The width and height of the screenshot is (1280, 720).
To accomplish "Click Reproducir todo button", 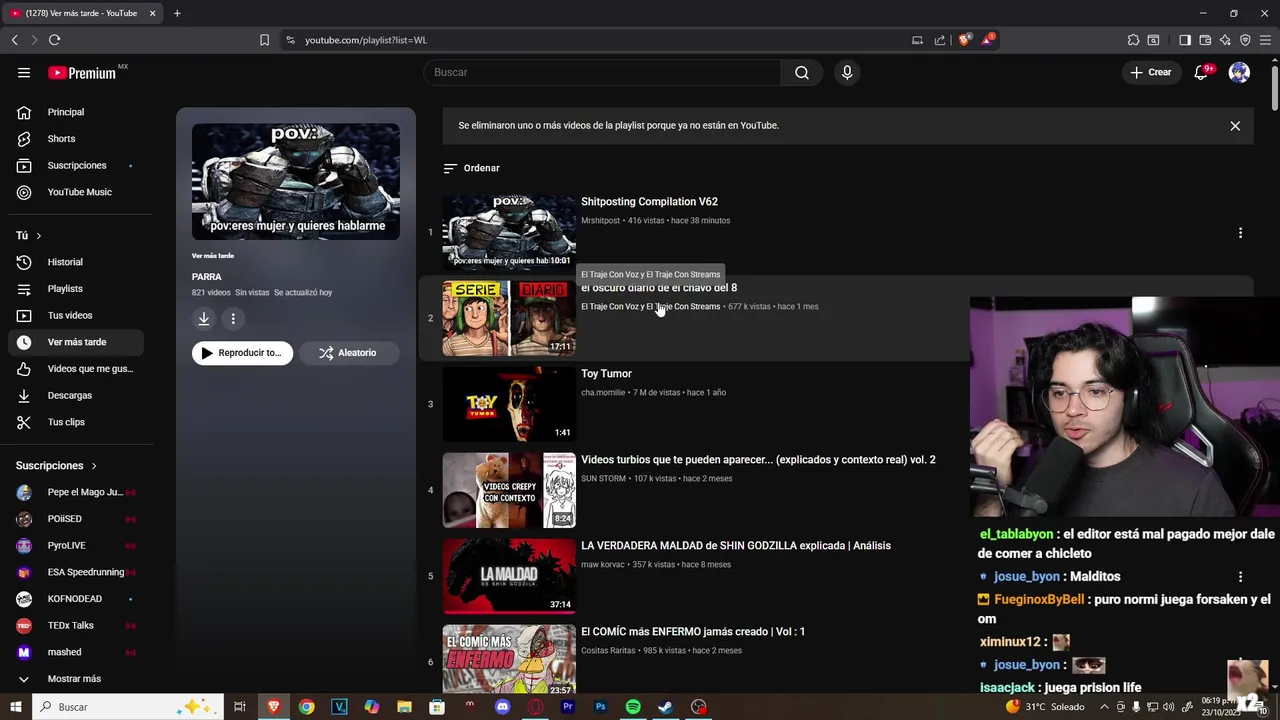I will pyautogui.click(x=243, y=353).
